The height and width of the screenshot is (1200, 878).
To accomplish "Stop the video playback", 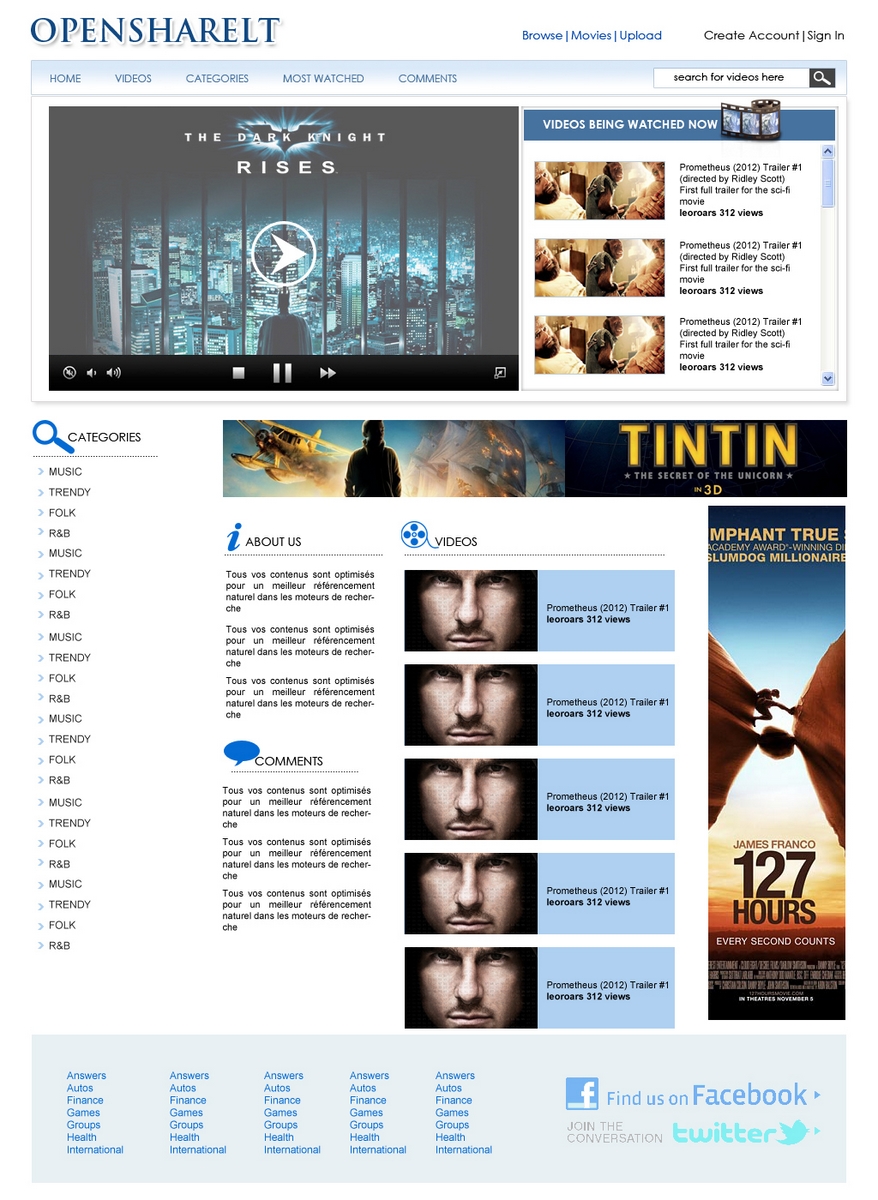I will (239, 373).
